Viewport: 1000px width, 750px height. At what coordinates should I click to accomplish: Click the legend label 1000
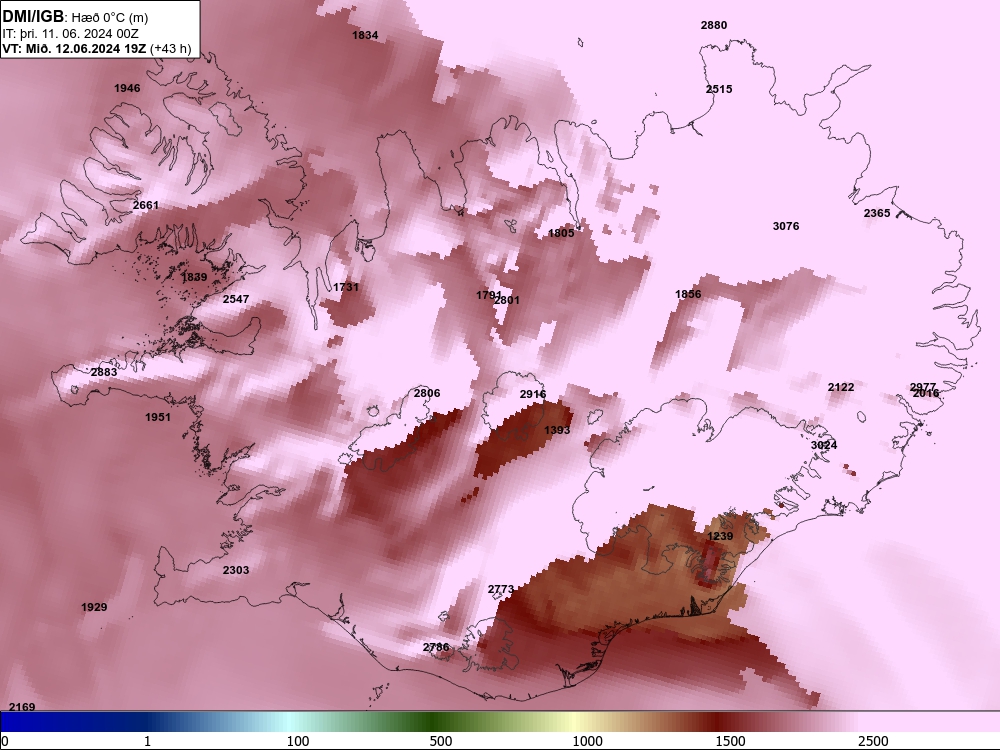tap(587, 741)
